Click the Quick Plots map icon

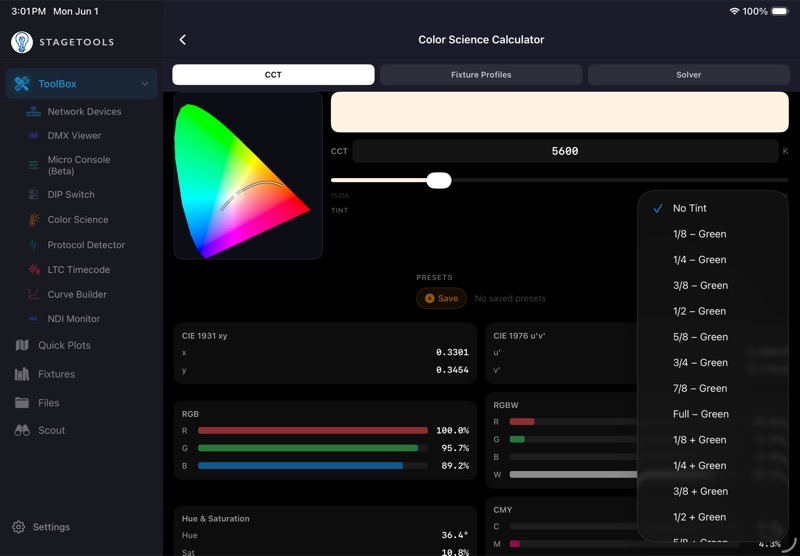tap(22, 345)
